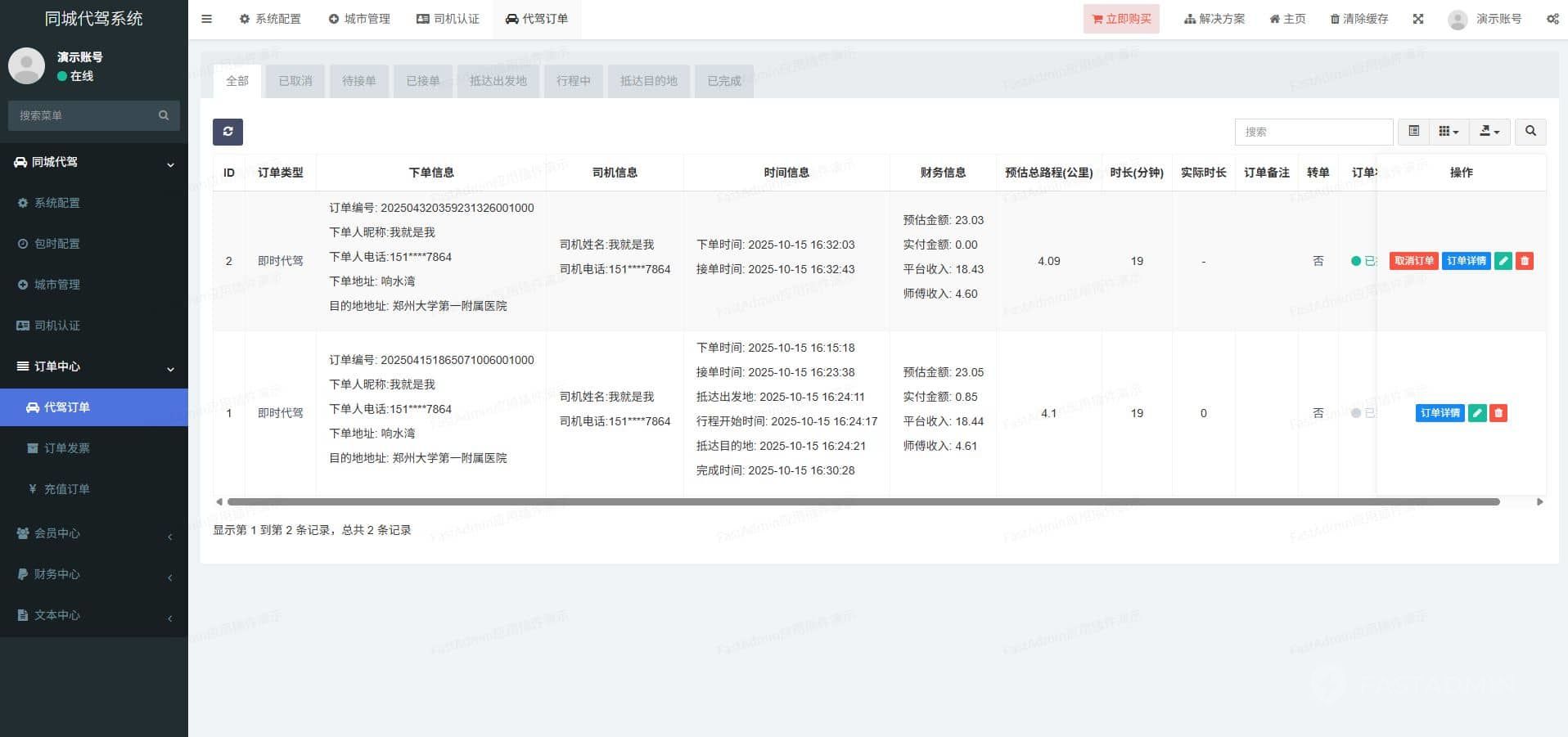Filter orders by 抵达目的地 tab
Screen dimensions: 1568x737
[649, 81]
